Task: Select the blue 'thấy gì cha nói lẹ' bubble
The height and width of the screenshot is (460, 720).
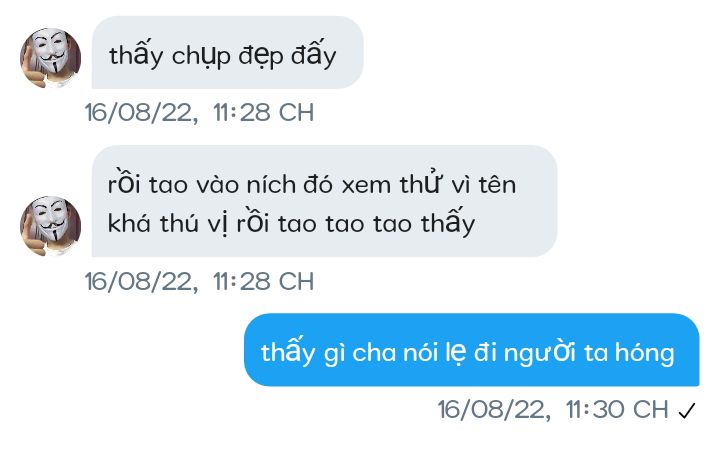Action: pos(472,350)
